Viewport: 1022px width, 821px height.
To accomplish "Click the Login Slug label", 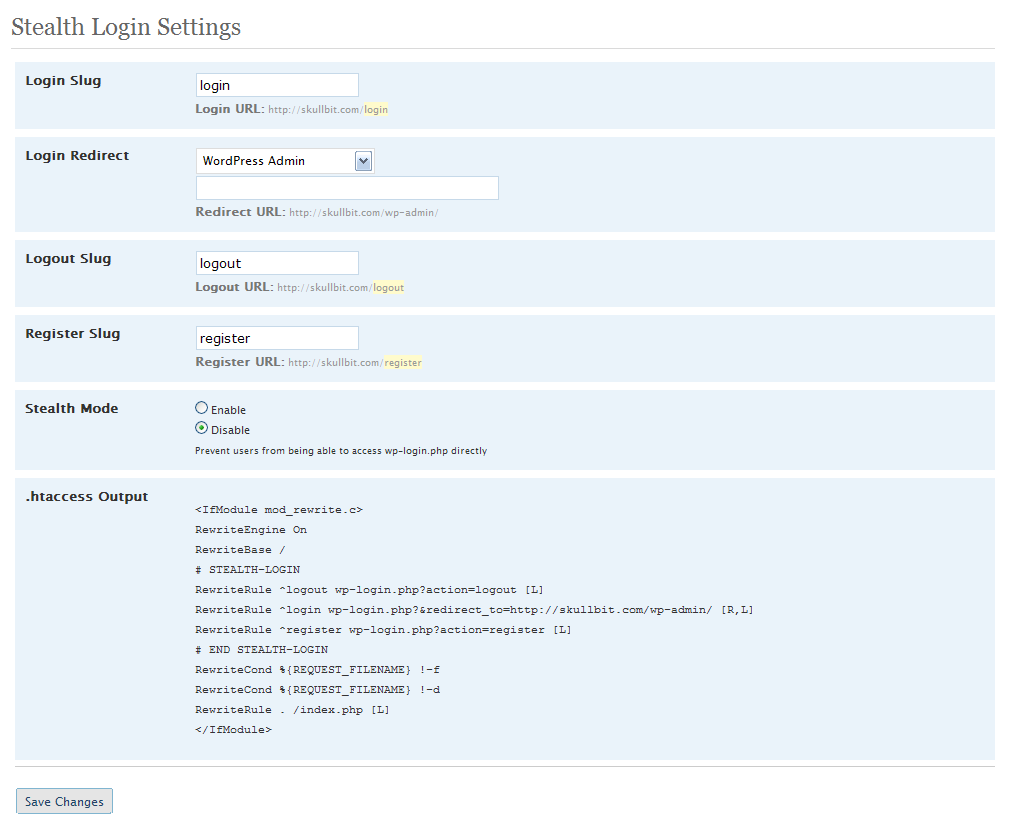I will pos(63,81).
